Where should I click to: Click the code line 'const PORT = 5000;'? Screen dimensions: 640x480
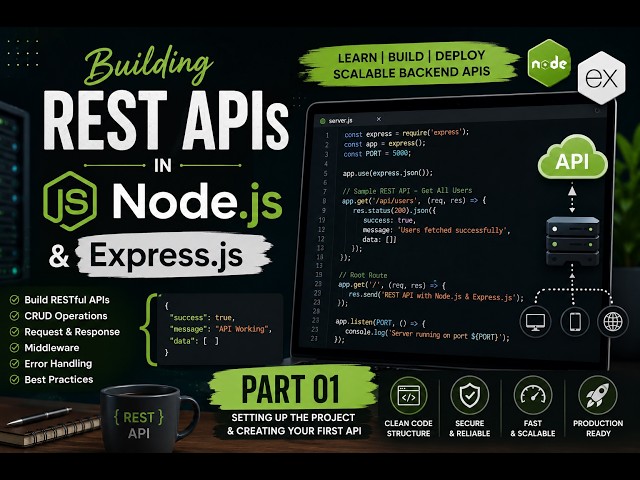[x=377, y=154]
